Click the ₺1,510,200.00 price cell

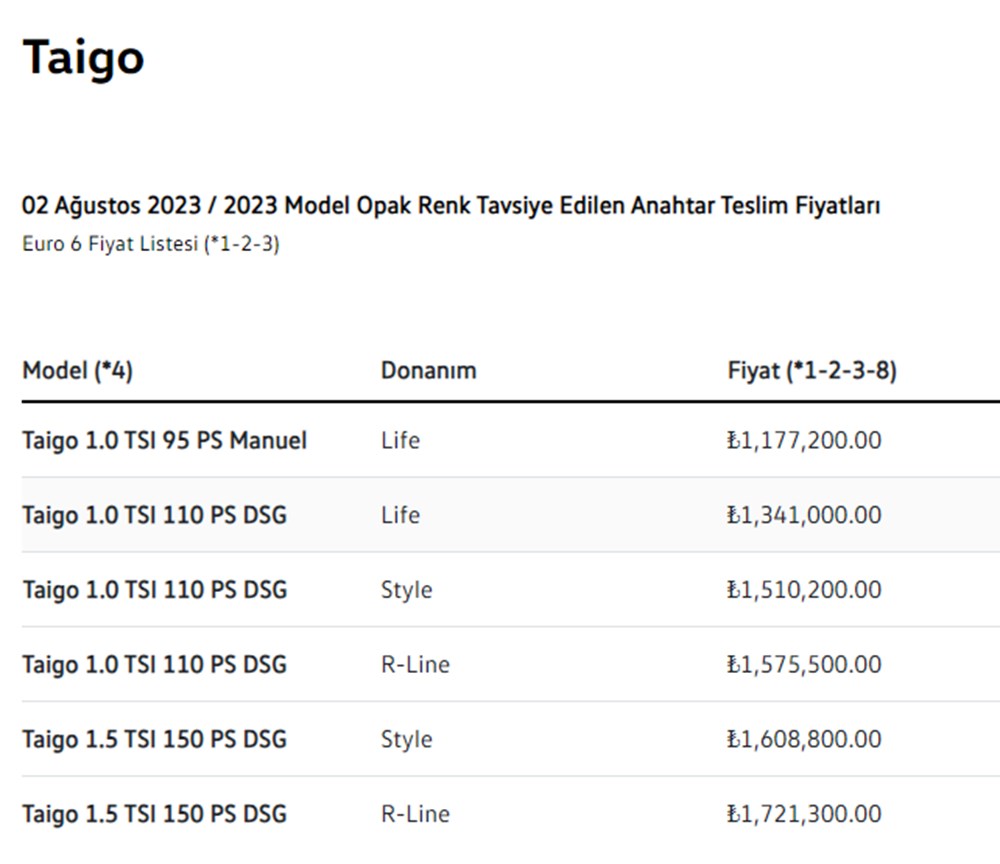coord(804,590)
